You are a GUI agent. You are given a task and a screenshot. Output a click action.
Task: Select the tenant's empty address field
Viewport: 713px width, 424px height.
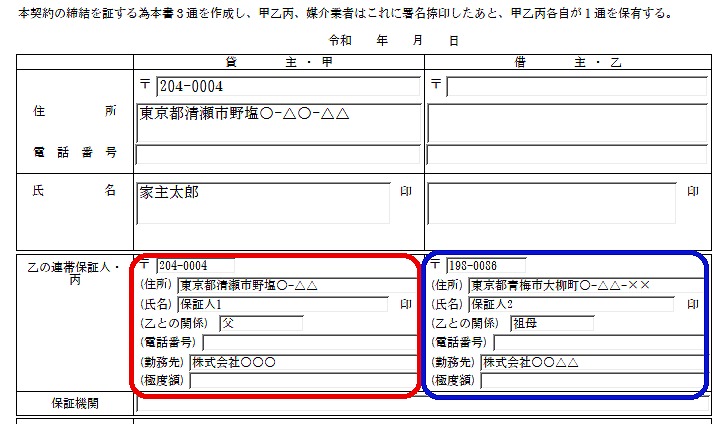tap(567, 123)
